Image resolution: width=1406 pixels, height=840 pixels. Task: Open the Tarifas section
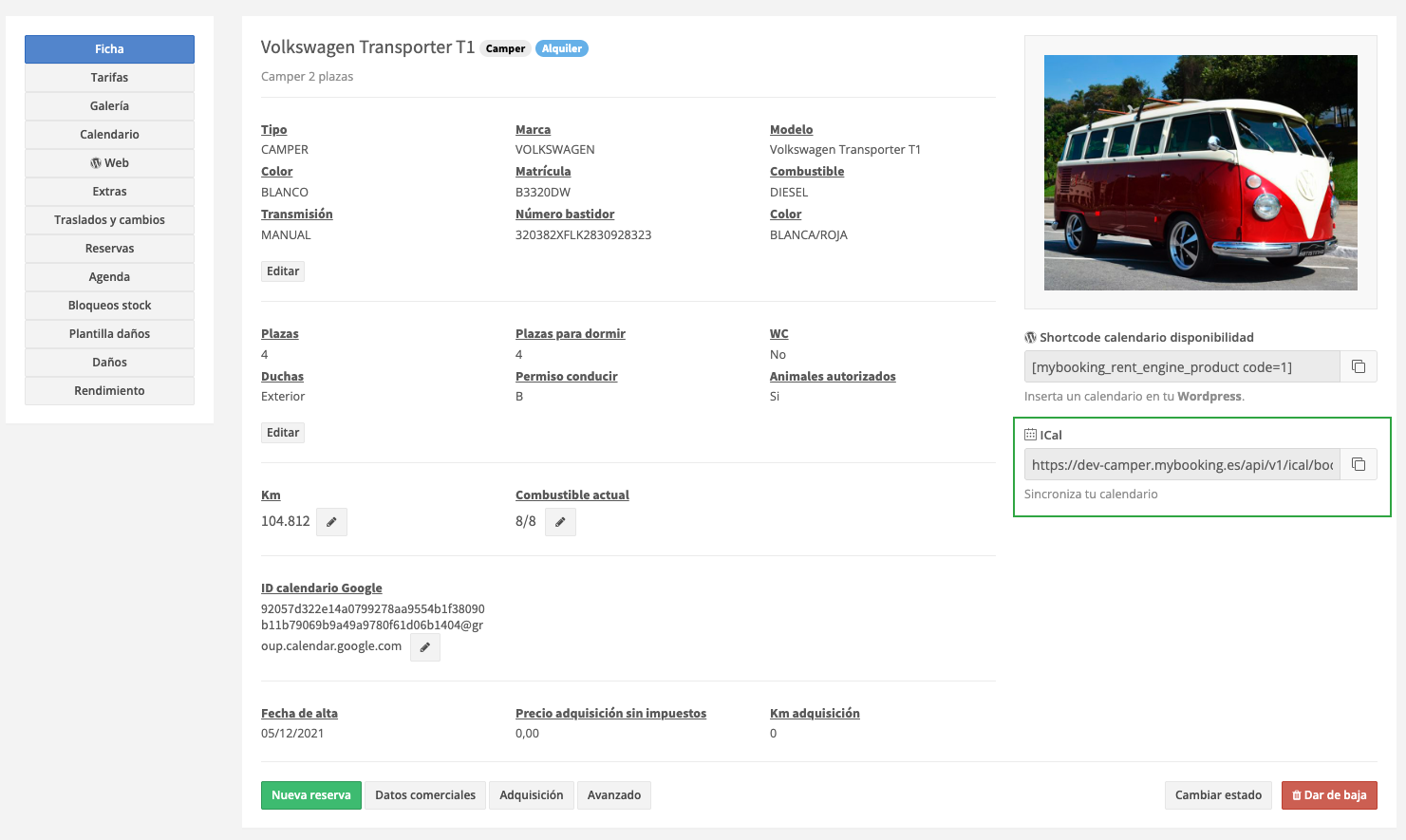[109, 78]
